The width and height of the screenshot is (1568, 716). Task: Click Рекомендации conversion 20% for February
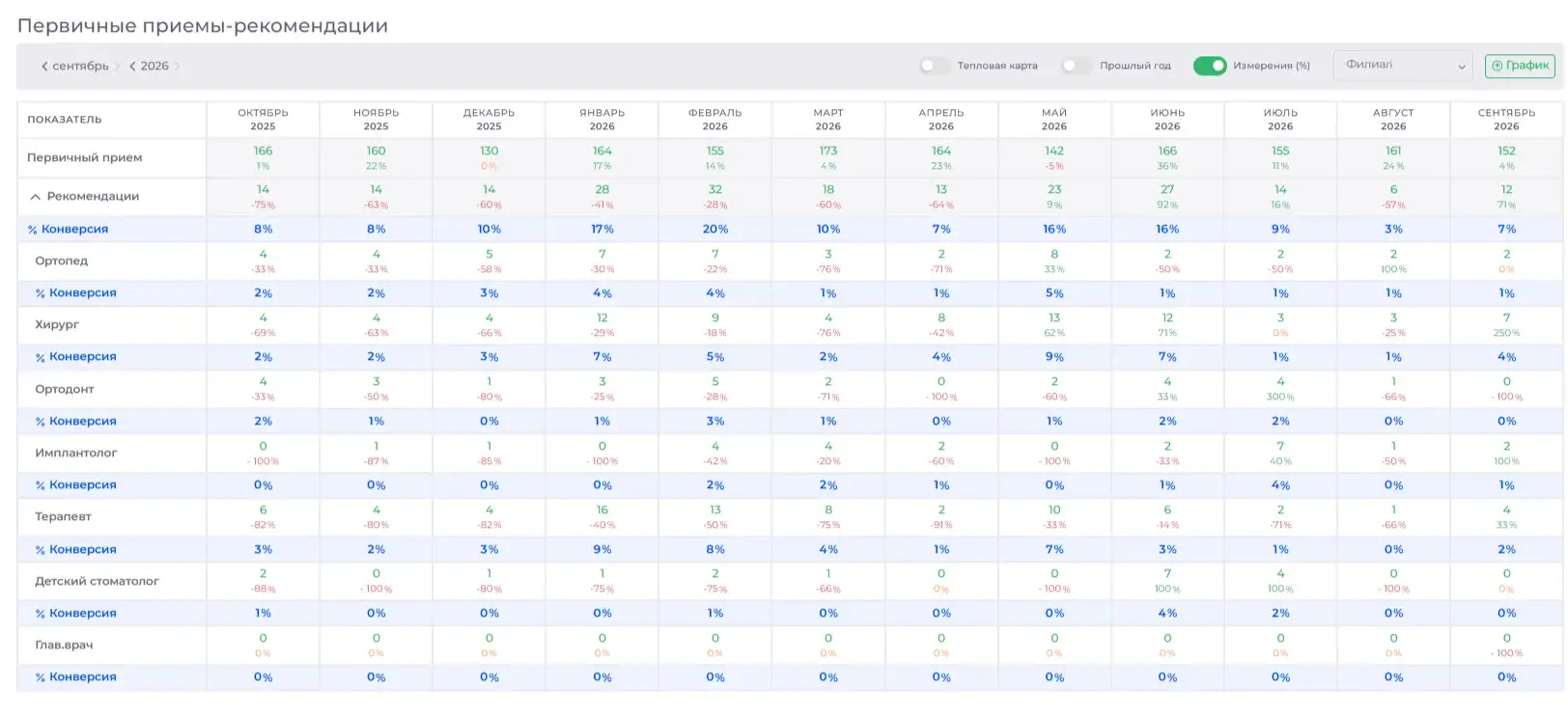(715, 230)
